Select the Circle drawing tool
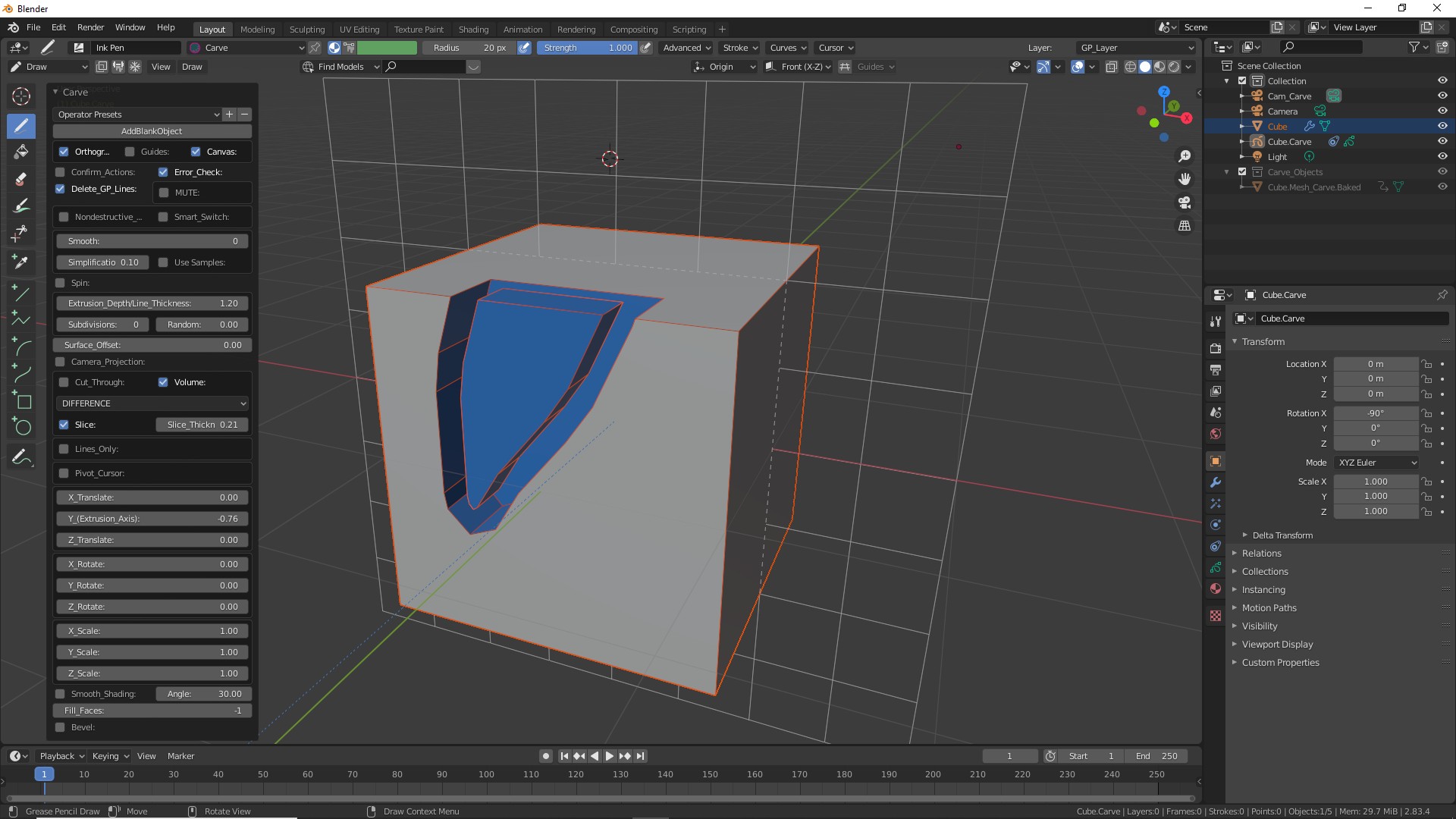Screen dimensions: 1456x819 point(21,427)
